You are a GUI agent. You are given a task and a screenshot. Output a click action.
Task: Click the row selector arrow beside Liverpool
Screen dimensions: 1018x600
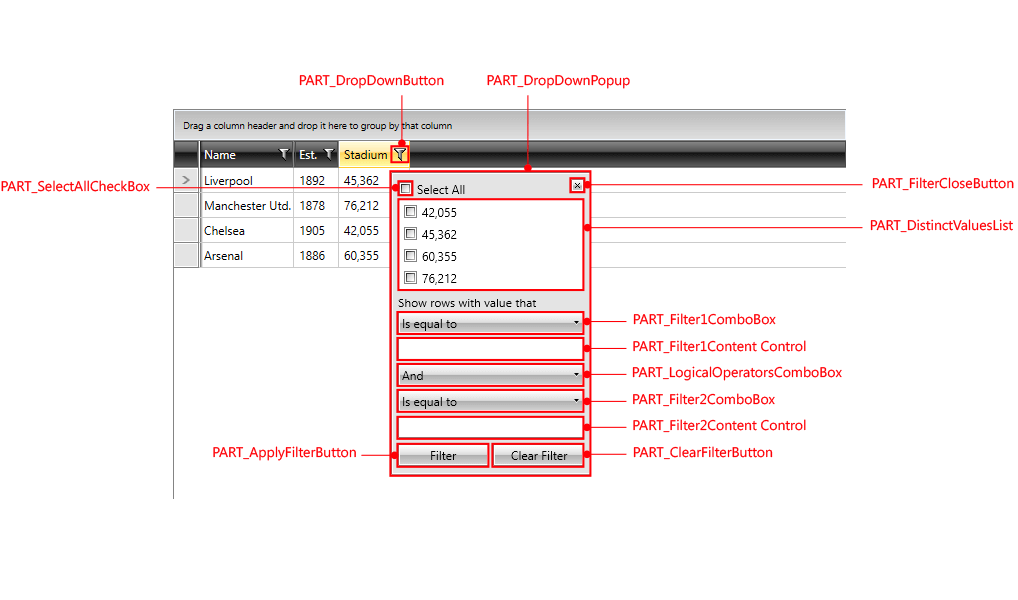click(187, 180)
